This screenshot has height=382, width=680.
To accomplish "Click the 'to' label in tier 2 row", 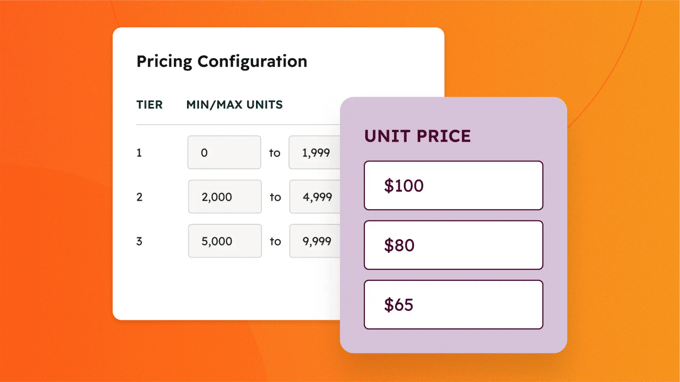I will pos(275,197).
